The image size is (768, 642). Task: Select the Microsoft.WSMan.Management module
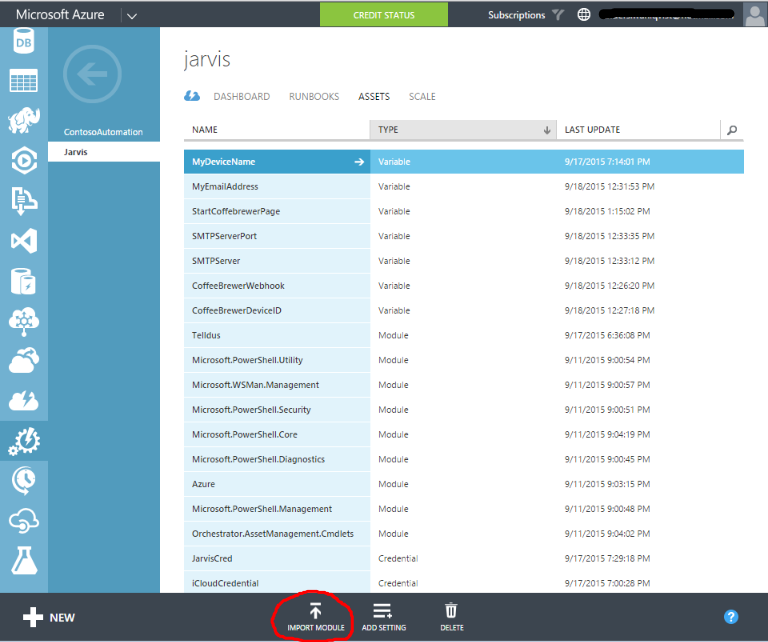tap(464, 385)
